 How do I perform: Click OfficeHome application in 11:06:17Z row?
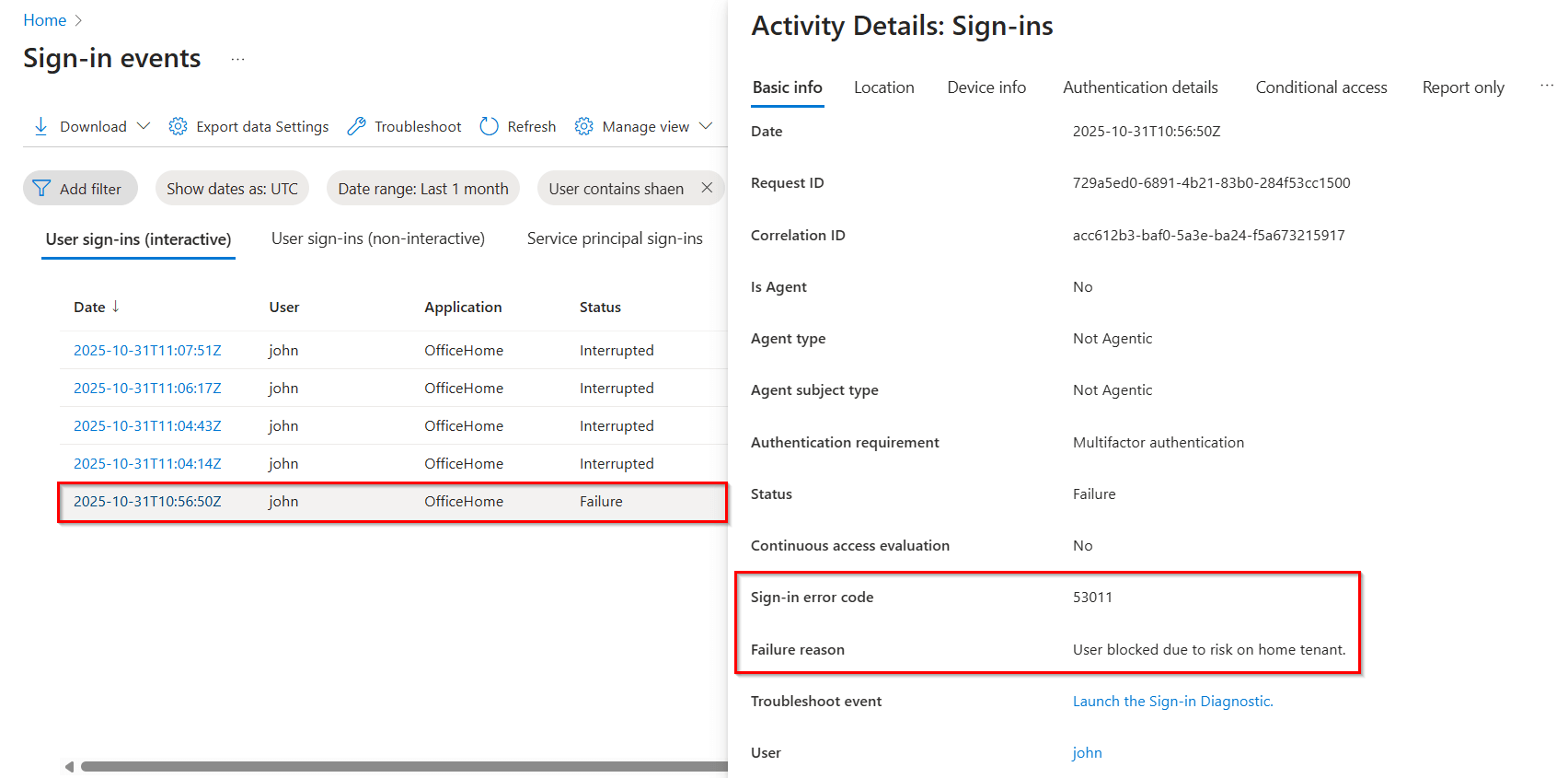(x=464, y=389)
